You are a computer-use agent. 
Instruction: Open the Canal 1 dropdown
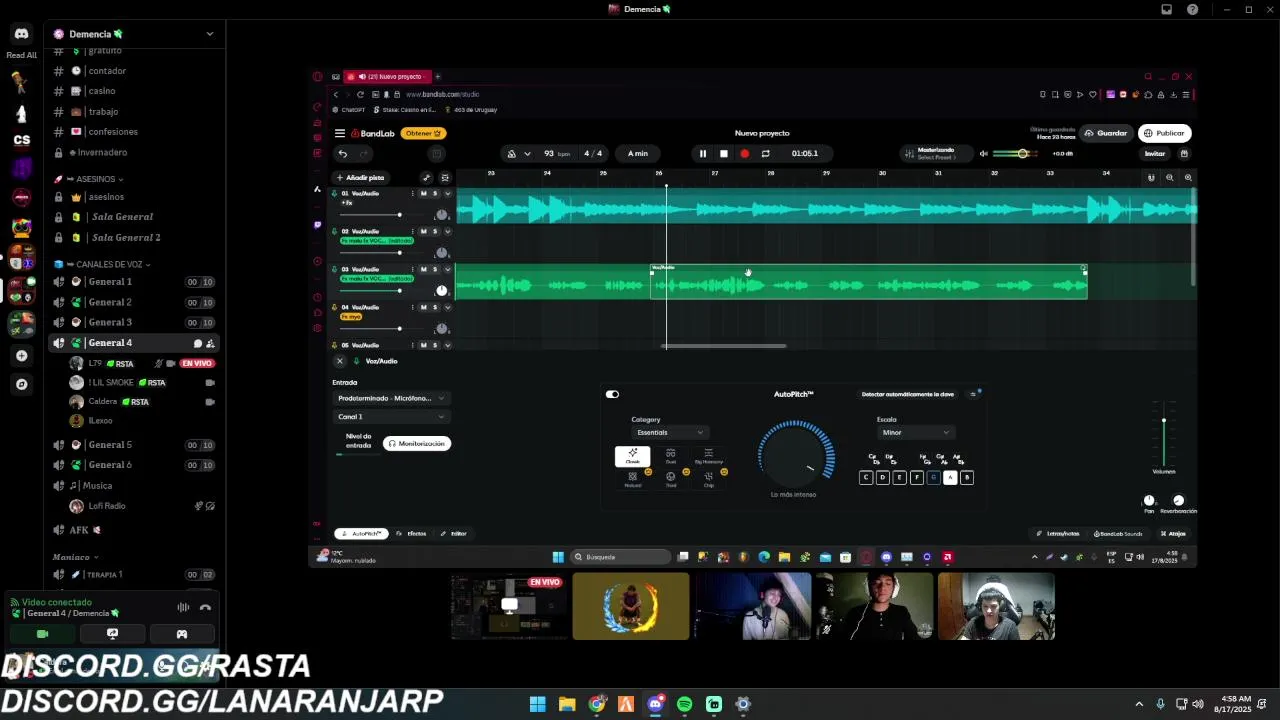[391, 417]
